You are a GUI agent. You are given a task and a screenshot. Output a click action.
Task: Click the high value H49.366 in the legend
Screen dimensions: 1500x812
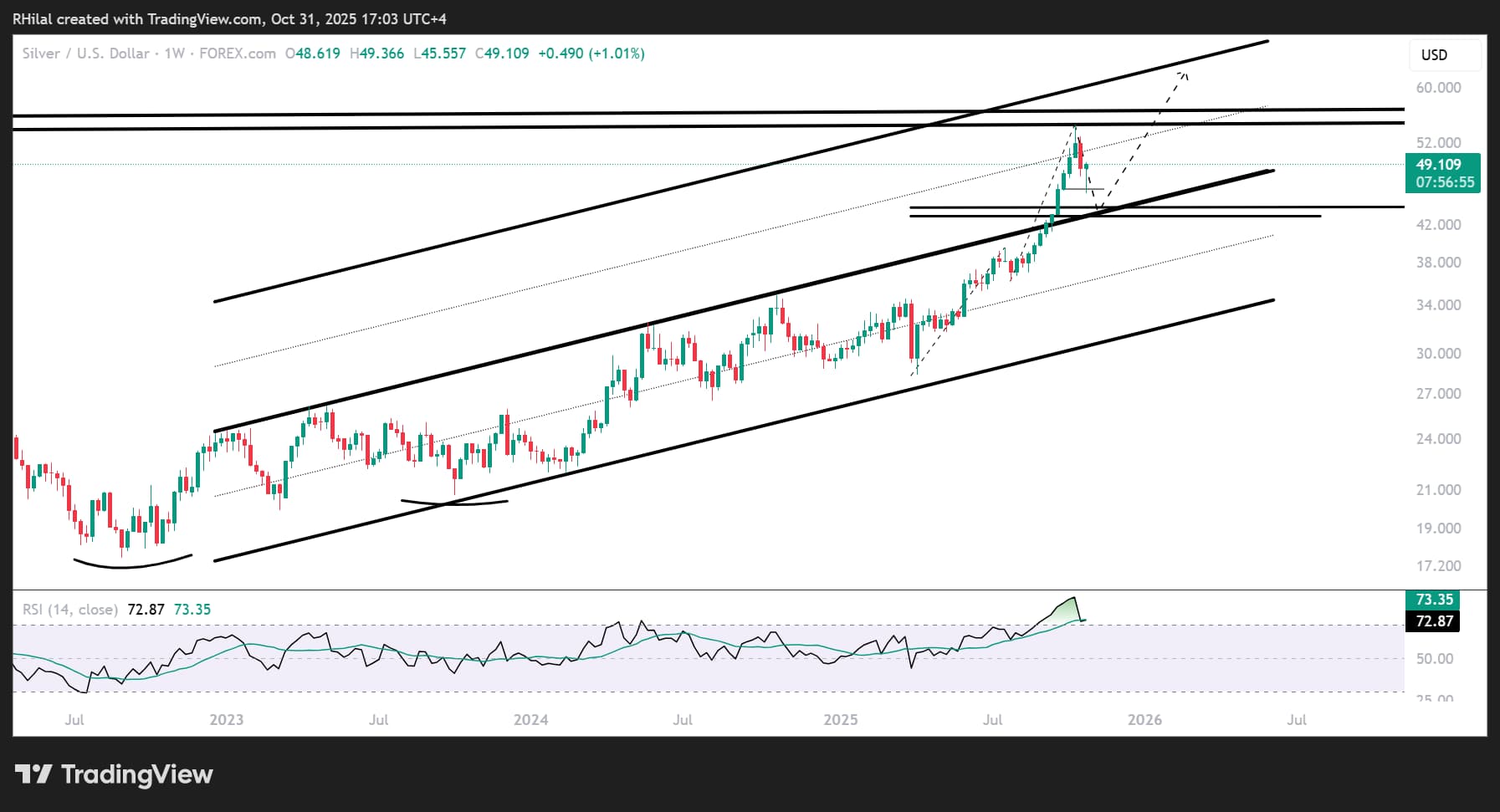tap(378, 53)
